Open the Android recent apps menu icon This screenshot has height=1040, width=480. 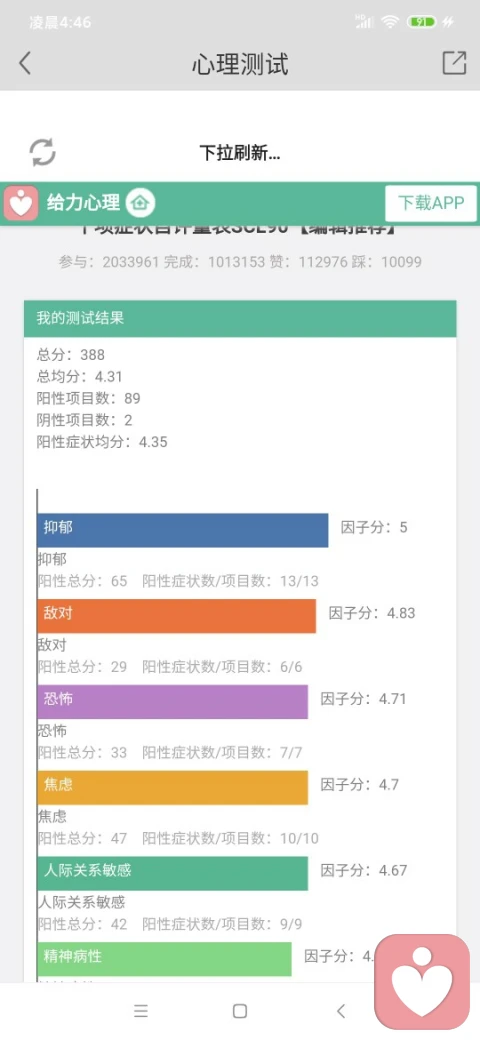point(141,1011)
